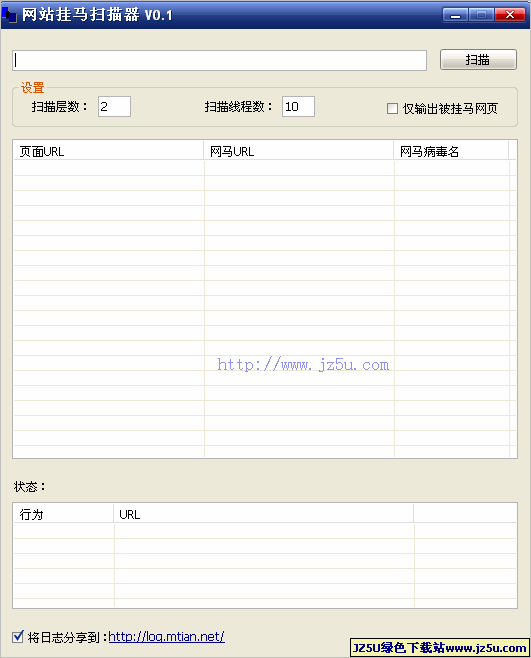Viewport: 531px width, 658px height.
Task: Open the http://log.mtian.net/ link
Action: 166,637
